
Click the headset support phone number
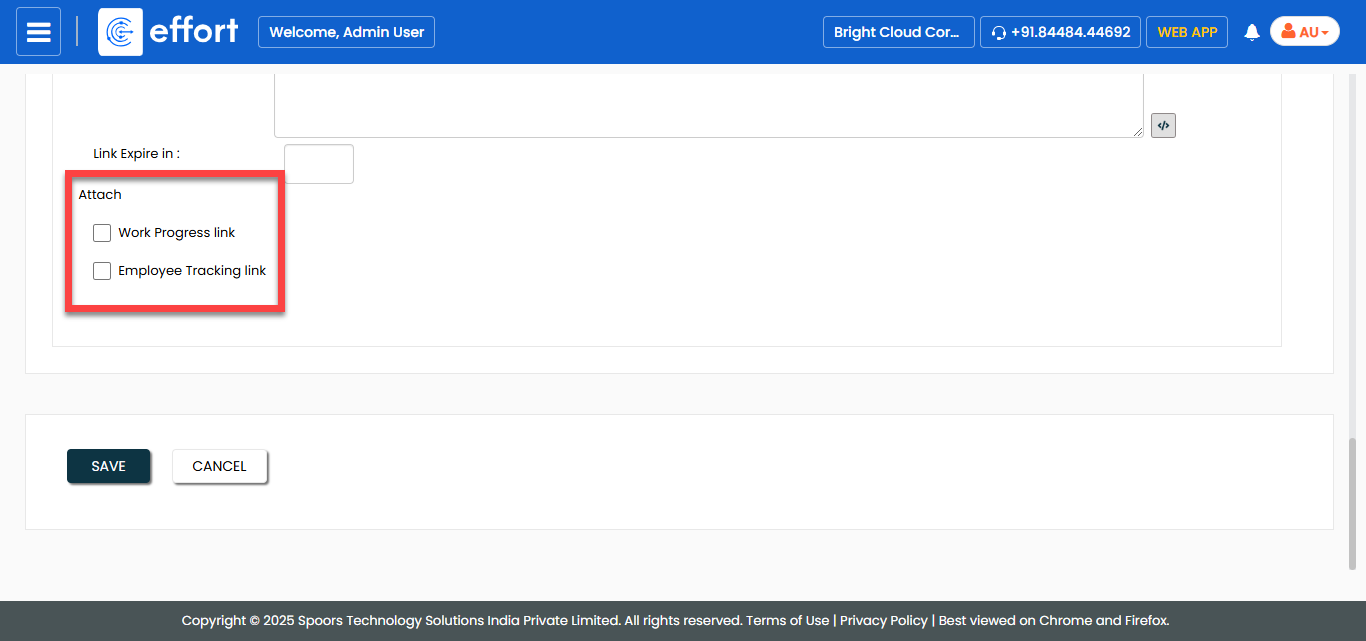pos(1060,32)
